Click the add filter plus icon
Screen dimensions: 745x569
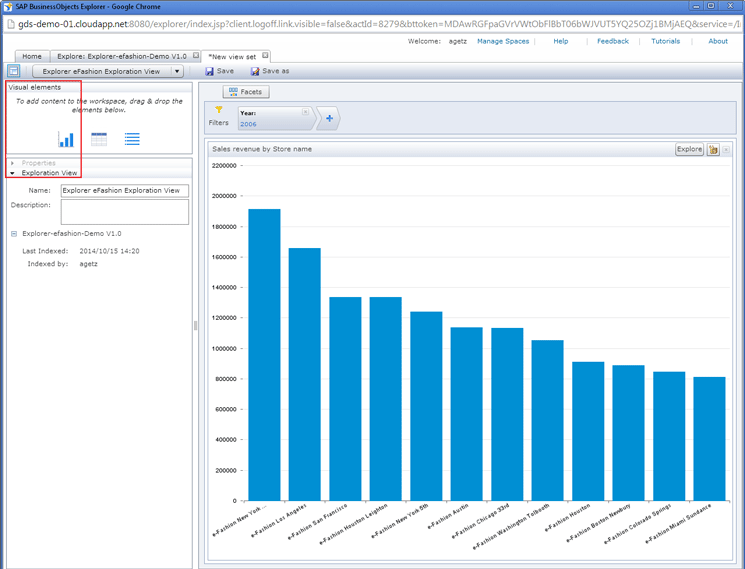tap(329, 119)
